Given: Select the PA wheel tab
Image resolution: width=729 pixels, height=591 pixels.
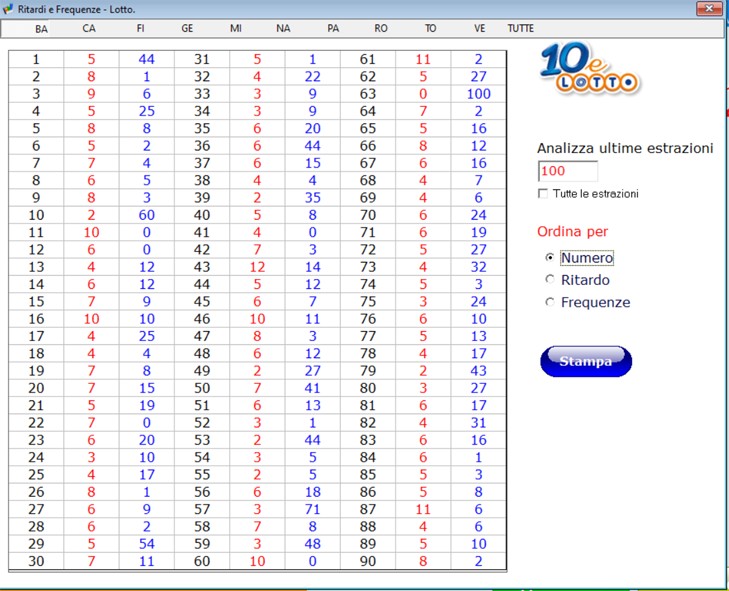Looking at the screenshot, I should [x=333, y=28].
